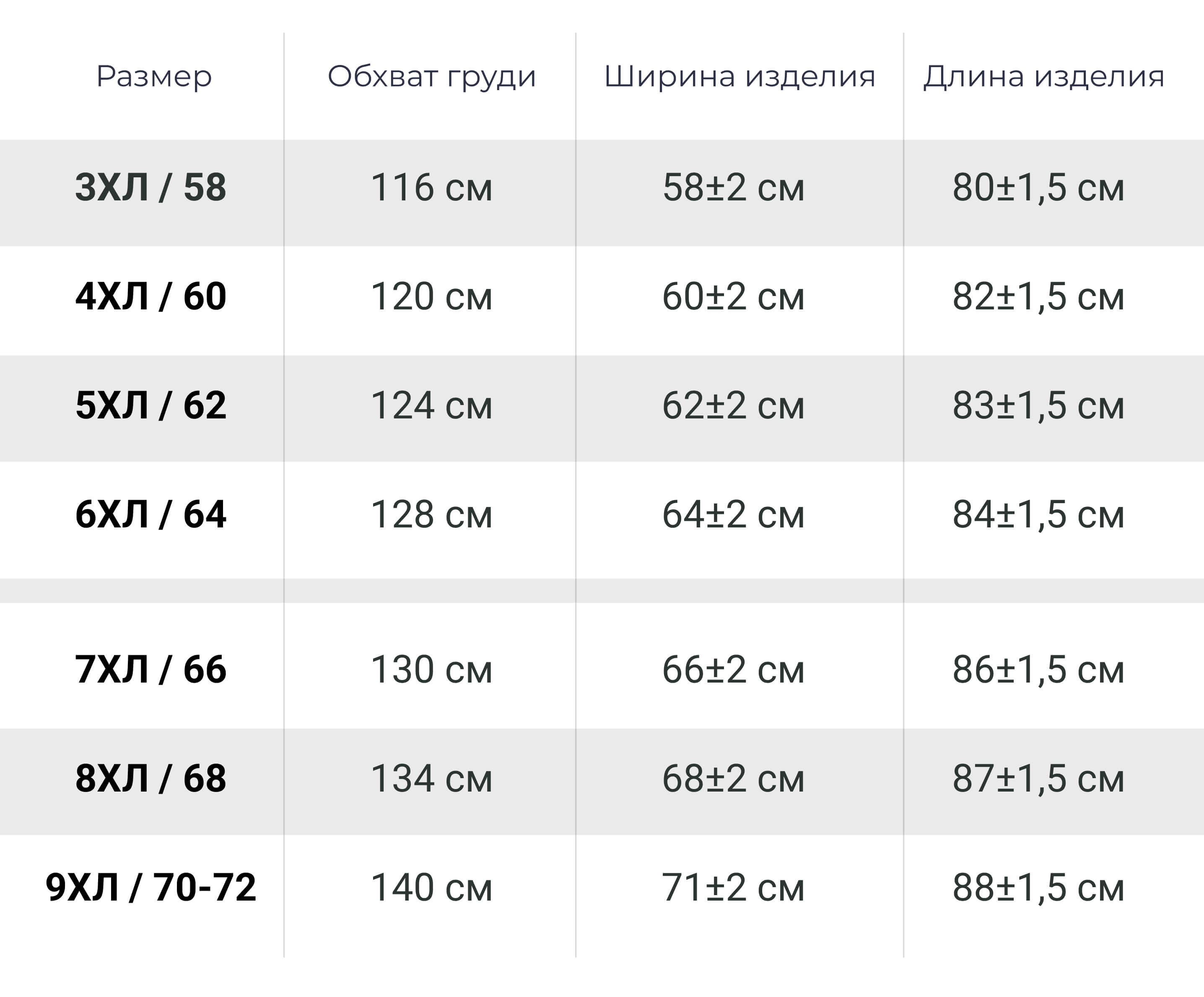Select the 7ХЛ / 66 size label

tap(151, 669)
